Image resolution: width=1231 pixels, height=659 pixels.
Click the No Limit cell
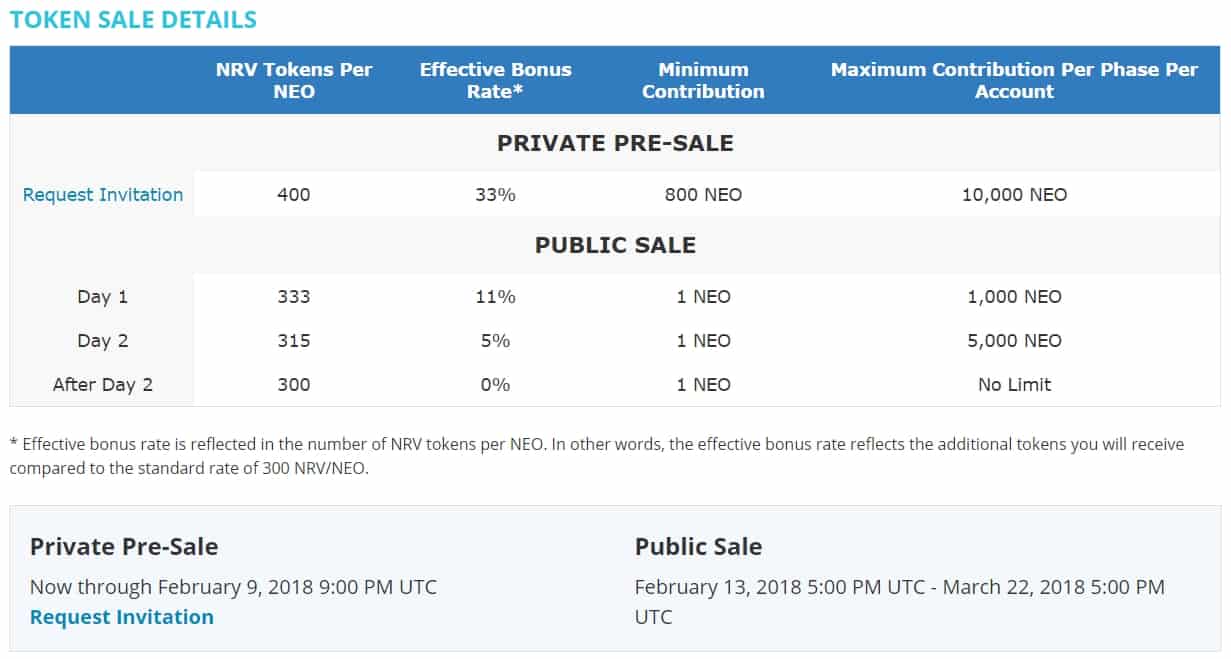1014,385
